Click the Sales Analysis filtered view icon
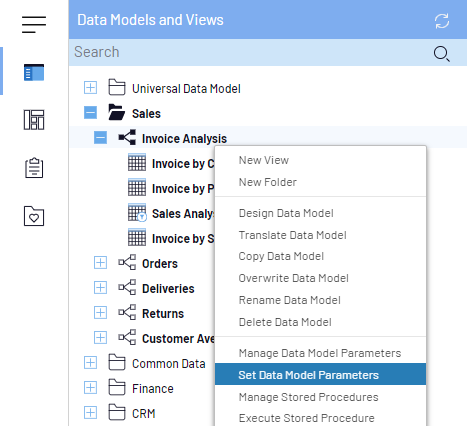Image resolution: width=467 pixels, height=426 pixels. point(137,213)
